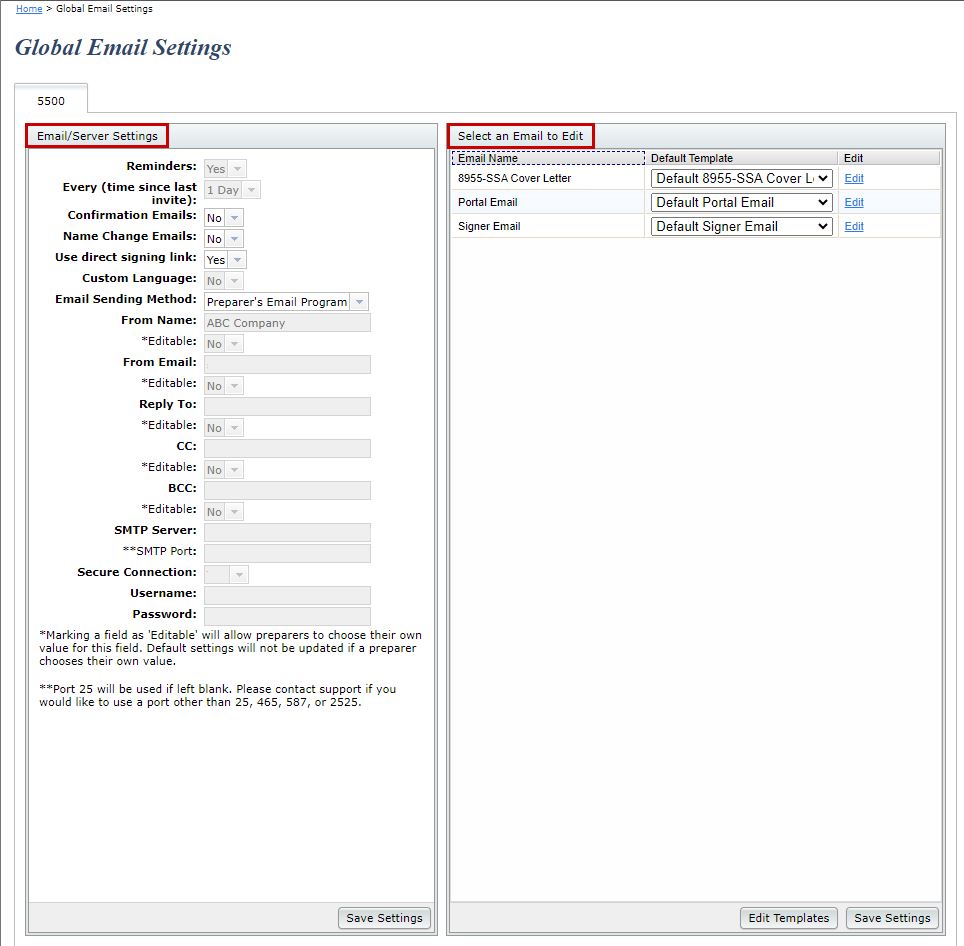Edit the 8955-SSA Cover Letter email
This screenshot has height=946, width=964.
click(853, 178)
